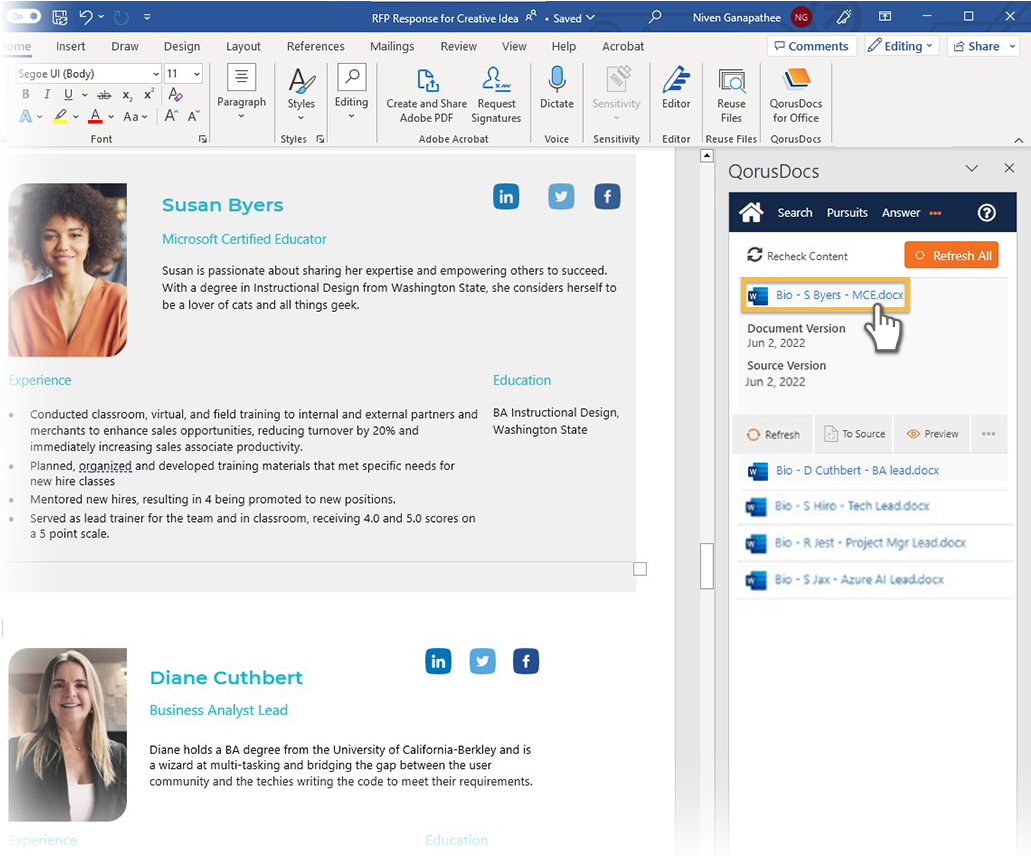Pick the text highlight color swatch
Screen dimensions: 1031x856
click(60, 116)
